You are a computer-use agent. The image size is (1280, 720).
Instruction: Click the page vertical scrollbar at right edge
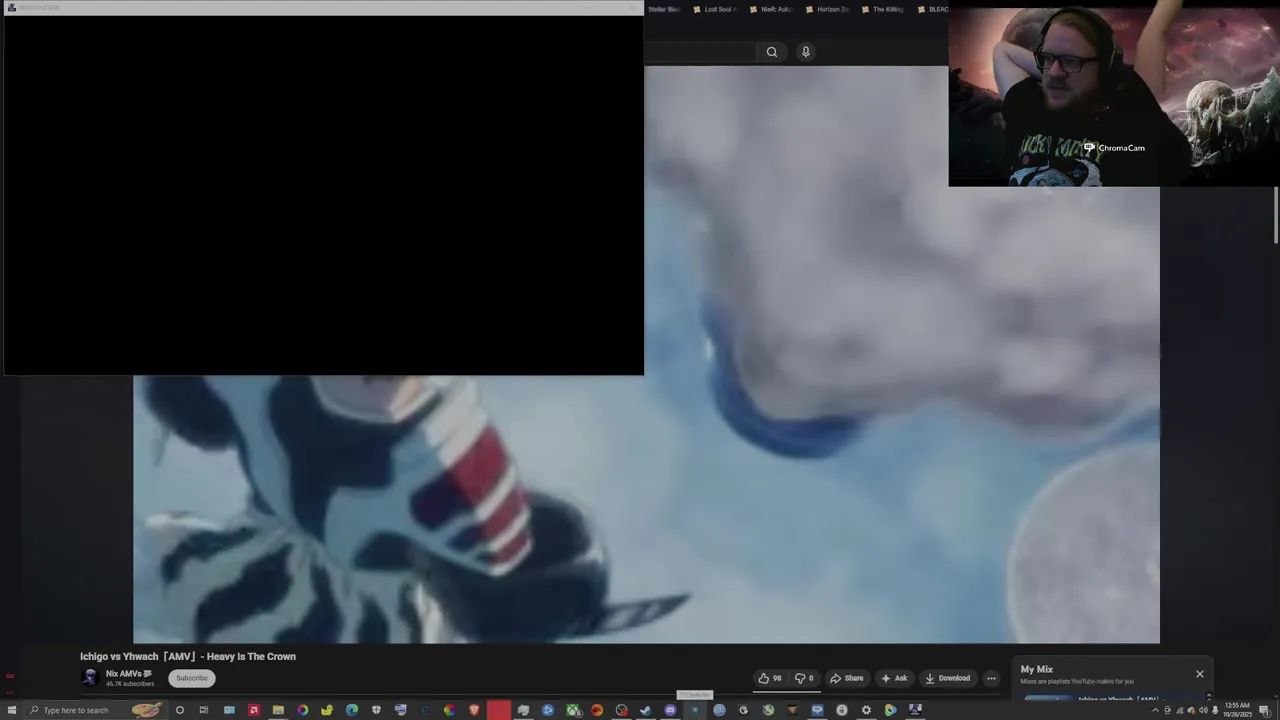click(x=1276, y=215)
